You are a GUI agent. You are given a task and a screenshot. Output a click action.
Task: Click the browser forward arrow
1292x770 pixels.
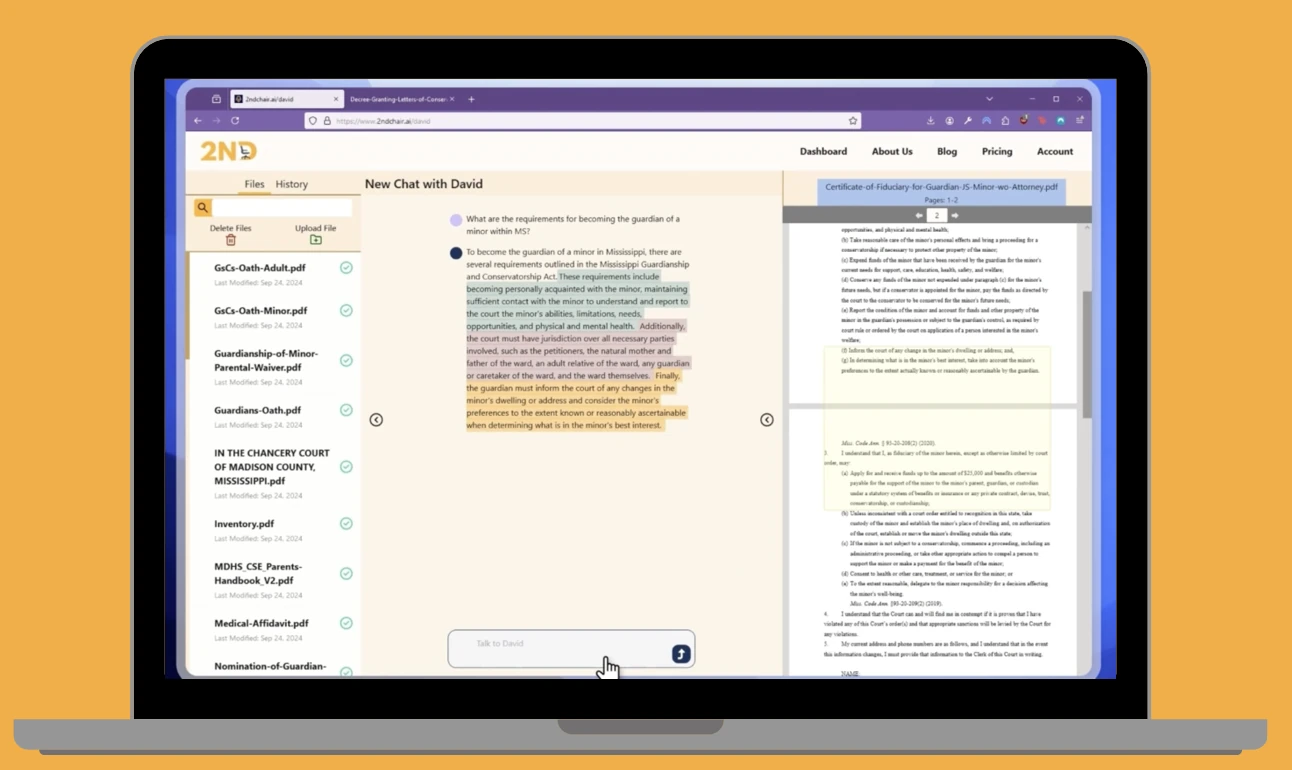(x=216, y=120)
